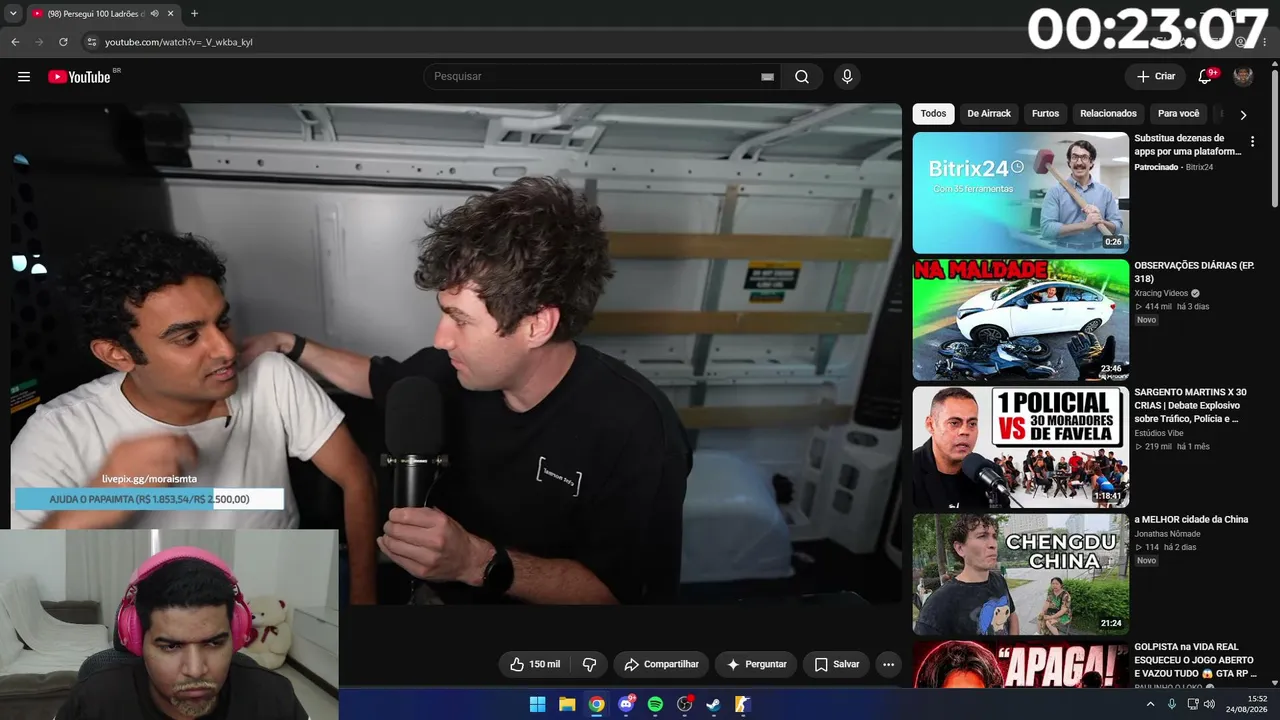Click the search magnifier button

pos(802,77)
